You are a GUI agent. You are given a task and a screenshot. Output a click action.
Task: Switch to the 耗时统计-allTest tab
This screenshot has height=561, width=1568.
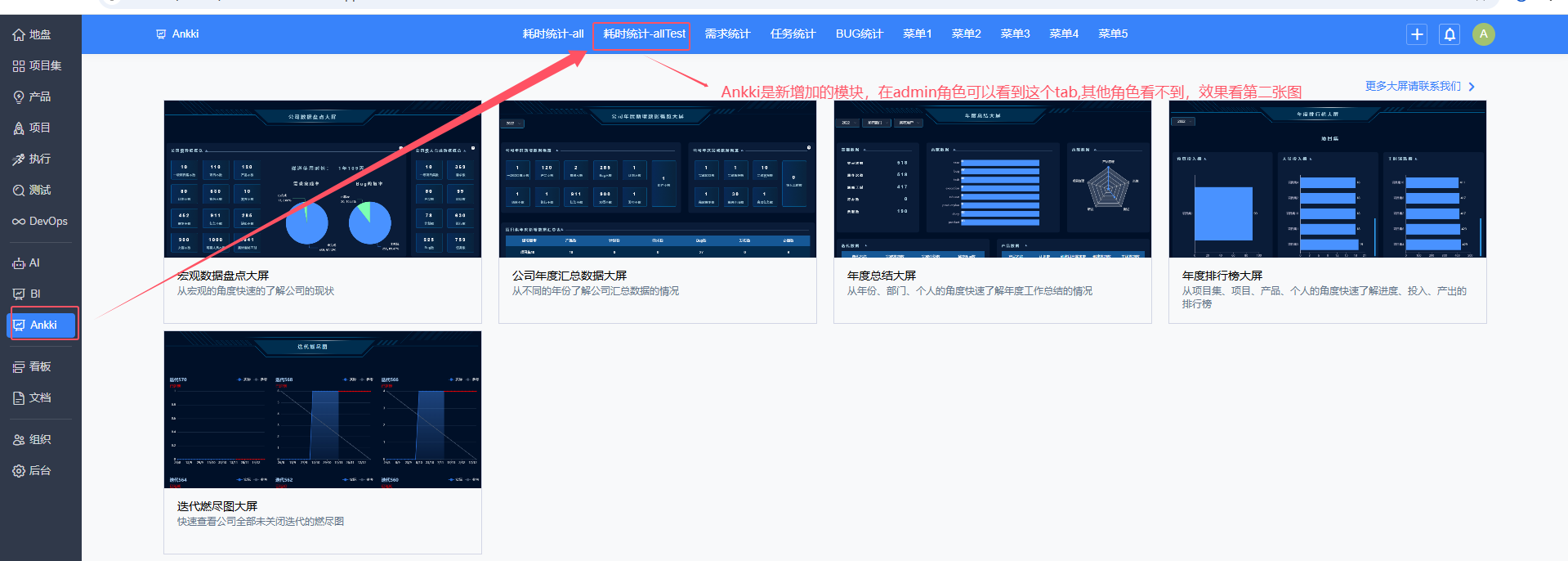pos(645,34)
